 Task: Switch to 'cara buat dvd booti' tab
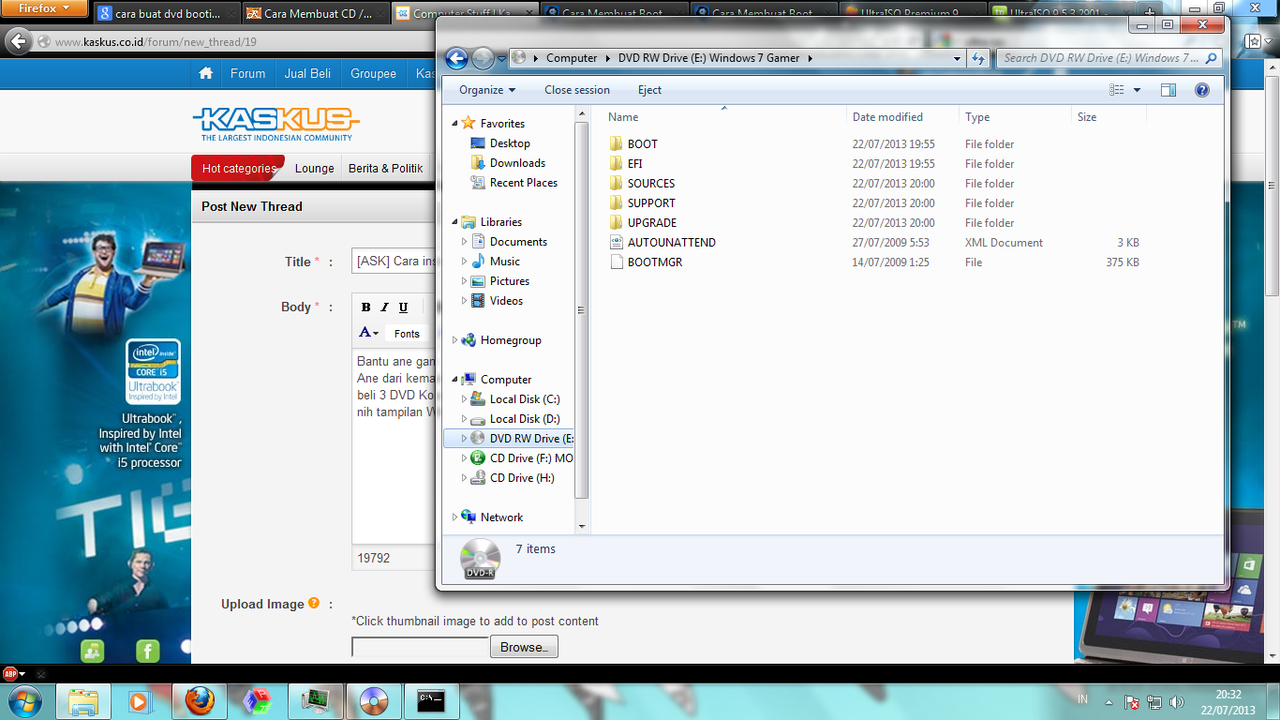(x=166, y=14)
